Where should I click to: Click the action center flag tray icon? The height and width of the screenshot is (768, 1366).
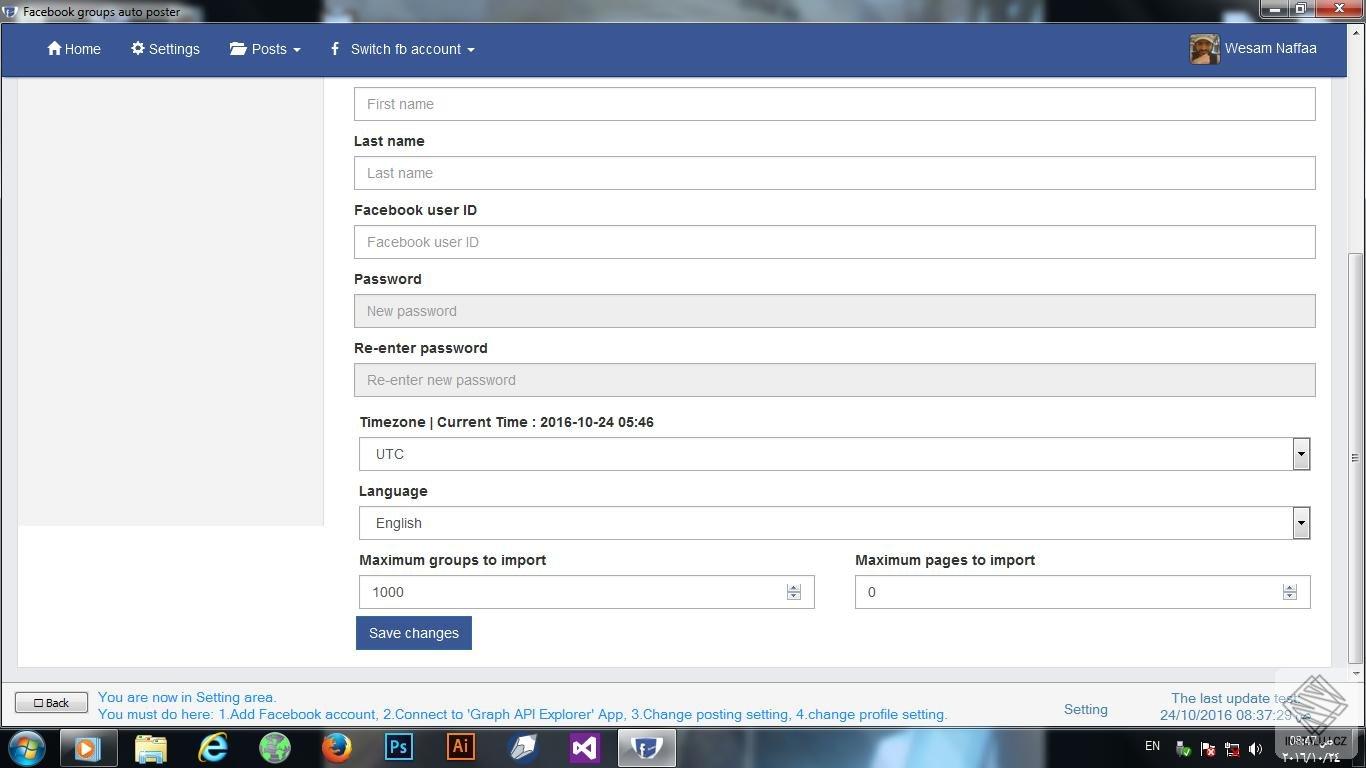coord(1208,749)
